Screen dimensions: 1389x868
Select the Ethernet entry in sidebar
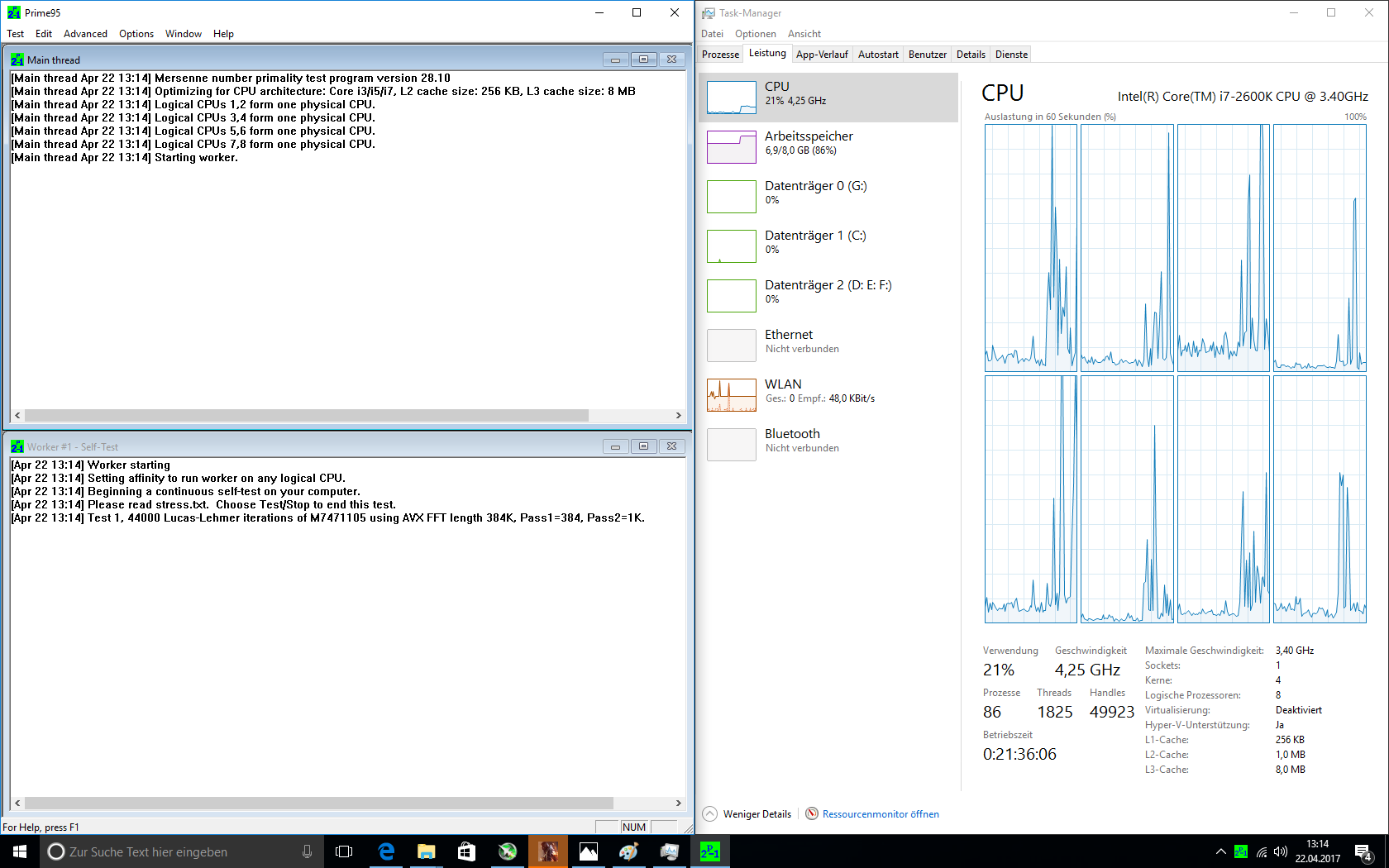pos(828,346)
